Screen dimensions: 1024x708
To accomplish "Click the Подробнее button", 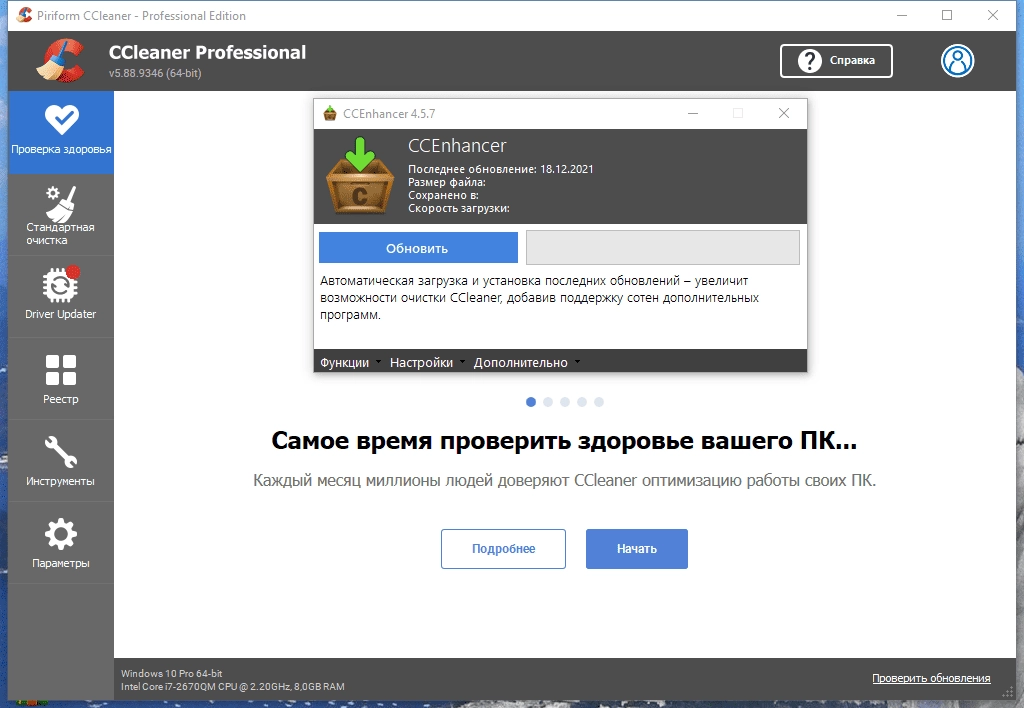I will pyautogui.click(x=503, y=548).
